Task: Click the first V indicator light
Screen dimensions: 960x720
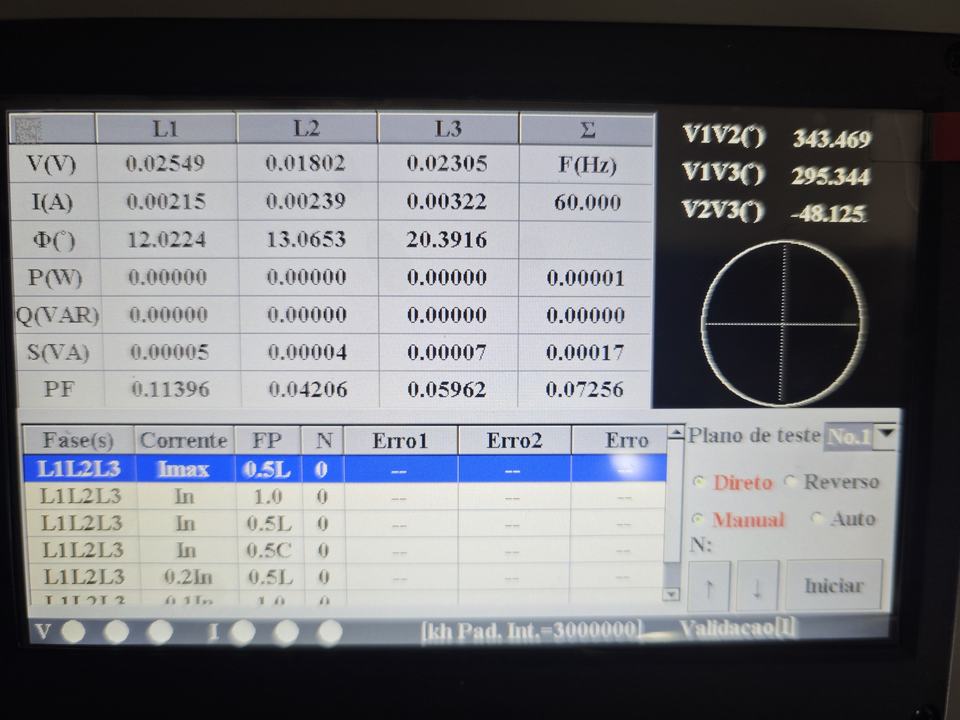Action: [x=73, y=631]
